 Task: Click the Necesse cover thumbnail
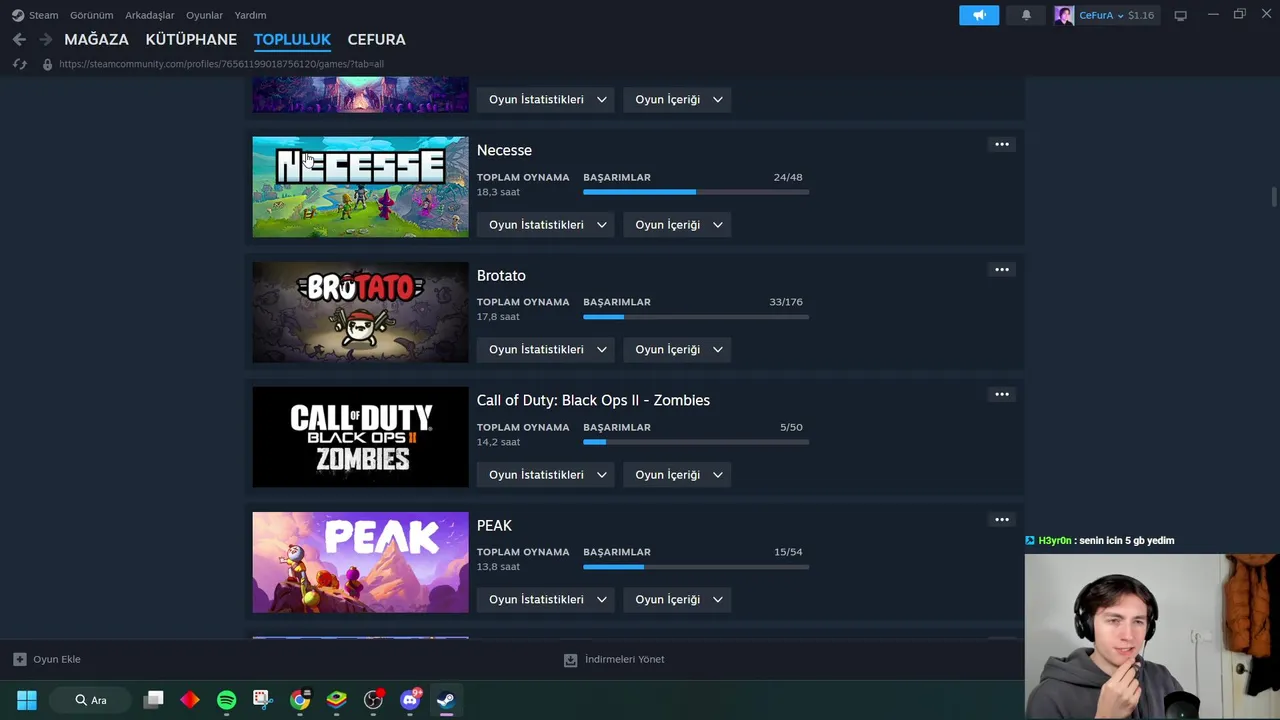360,187
